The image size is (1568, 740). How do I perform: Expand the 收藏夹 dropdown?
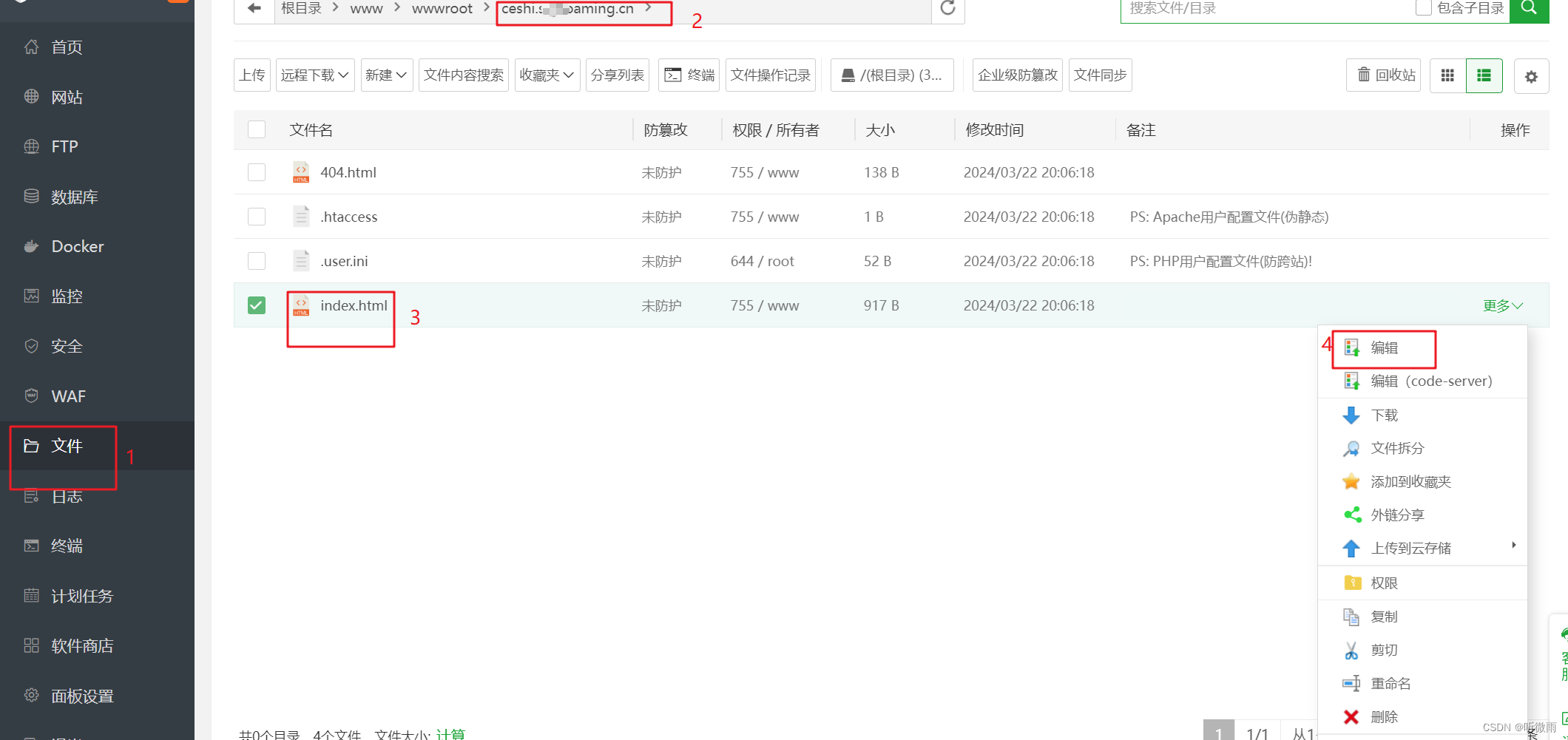[x=547, y=75]
